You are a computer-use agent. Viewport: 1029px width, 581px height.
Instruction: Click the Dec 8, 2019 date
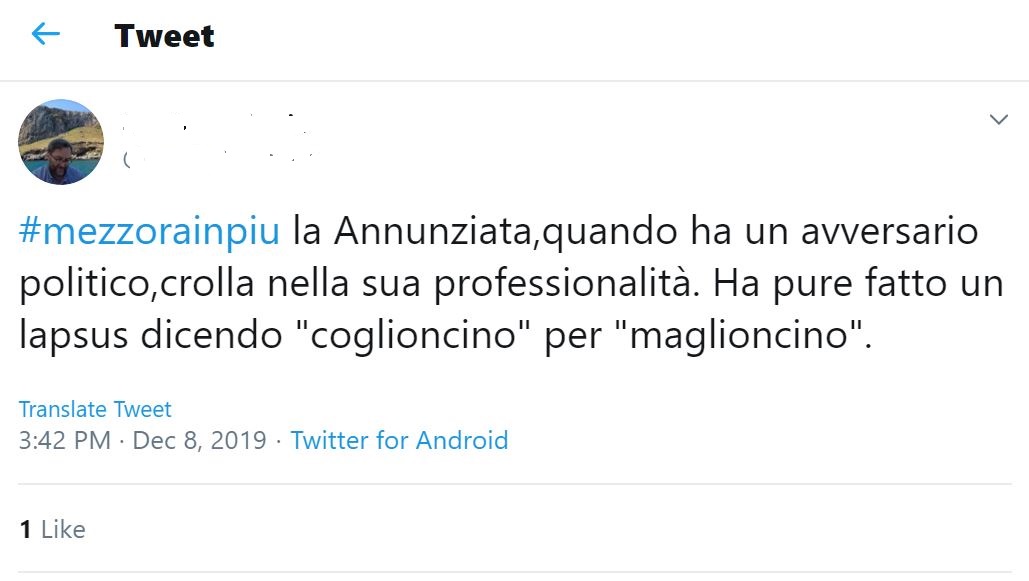[x=200, y=440]
